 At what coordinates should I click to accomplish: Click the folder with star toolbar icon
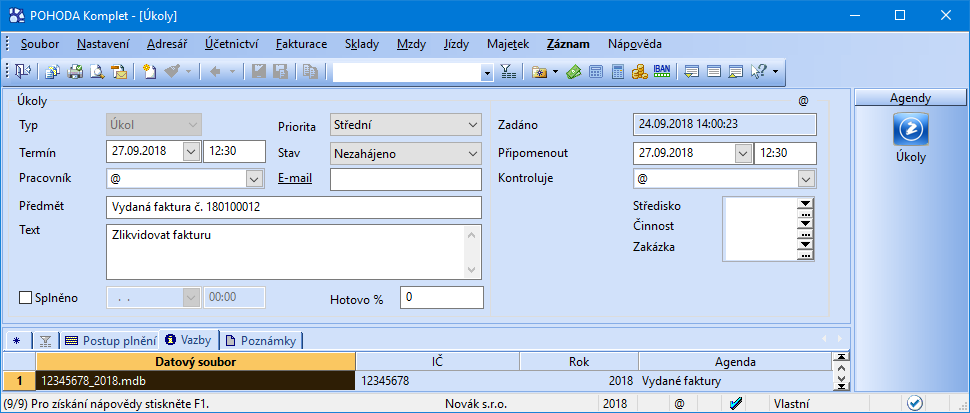pos(540,72)
